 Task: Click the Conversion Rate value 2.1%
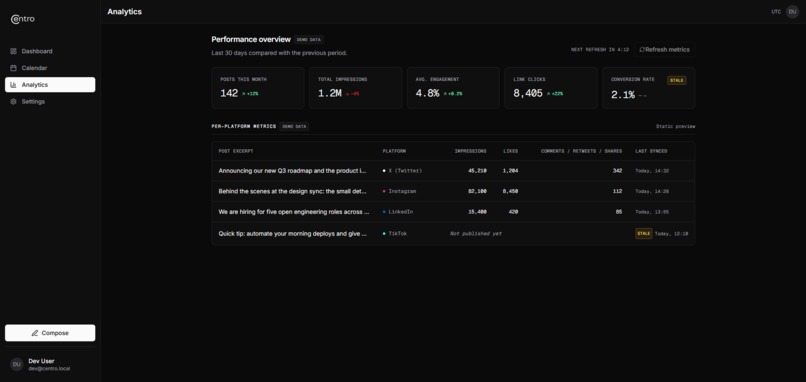[x=622, y=95]
